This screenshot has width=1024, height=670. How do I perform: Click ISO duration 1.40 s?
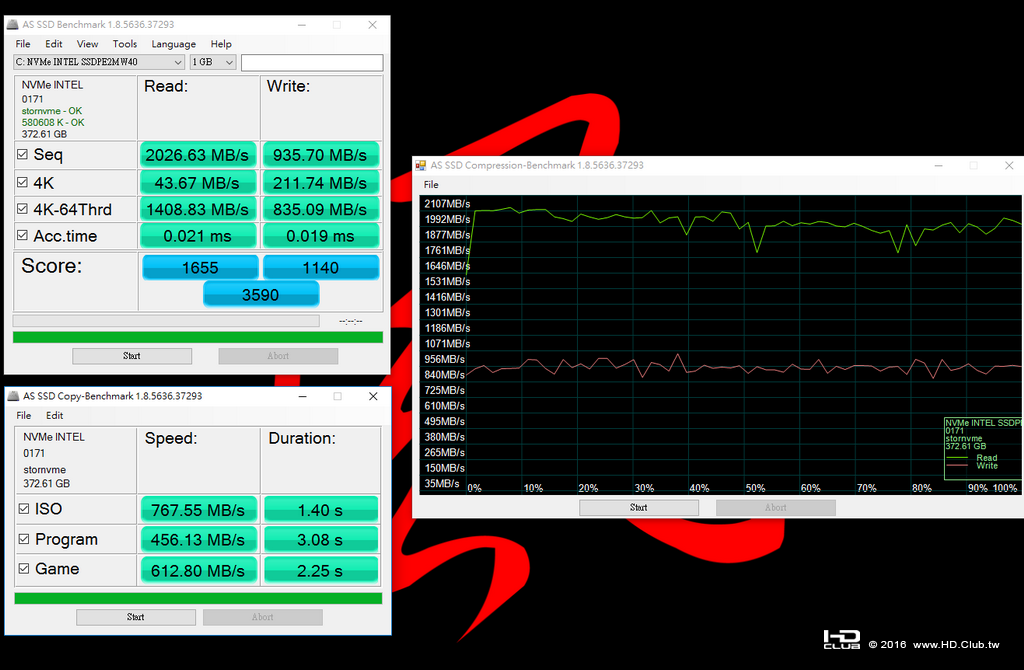(320, 510)
